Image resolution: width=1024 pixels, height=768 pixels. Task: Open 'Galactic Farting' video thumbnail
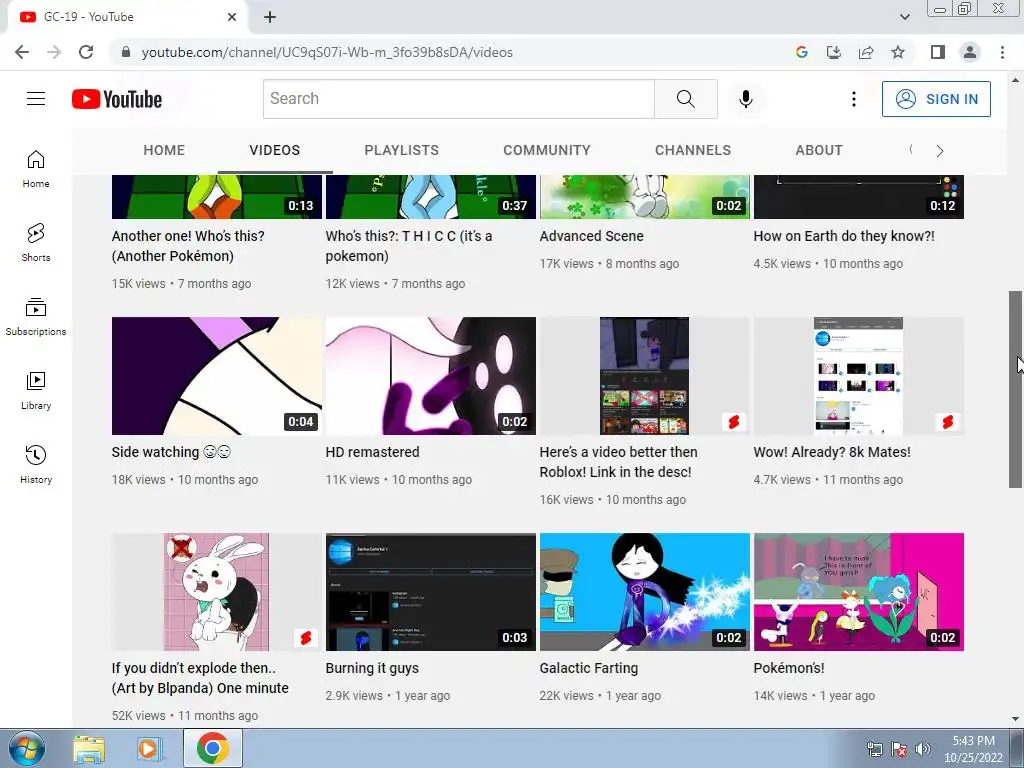tap(645, 592)
